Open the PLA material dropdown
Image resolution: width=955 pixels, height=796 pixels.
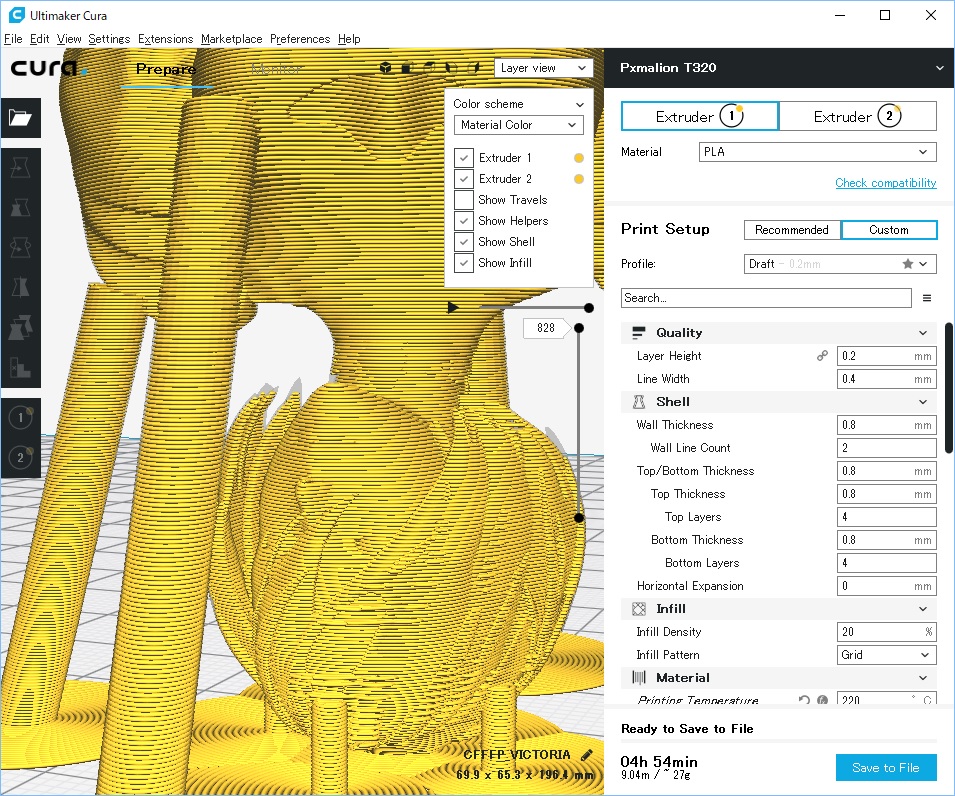click(x=817, y=152)
